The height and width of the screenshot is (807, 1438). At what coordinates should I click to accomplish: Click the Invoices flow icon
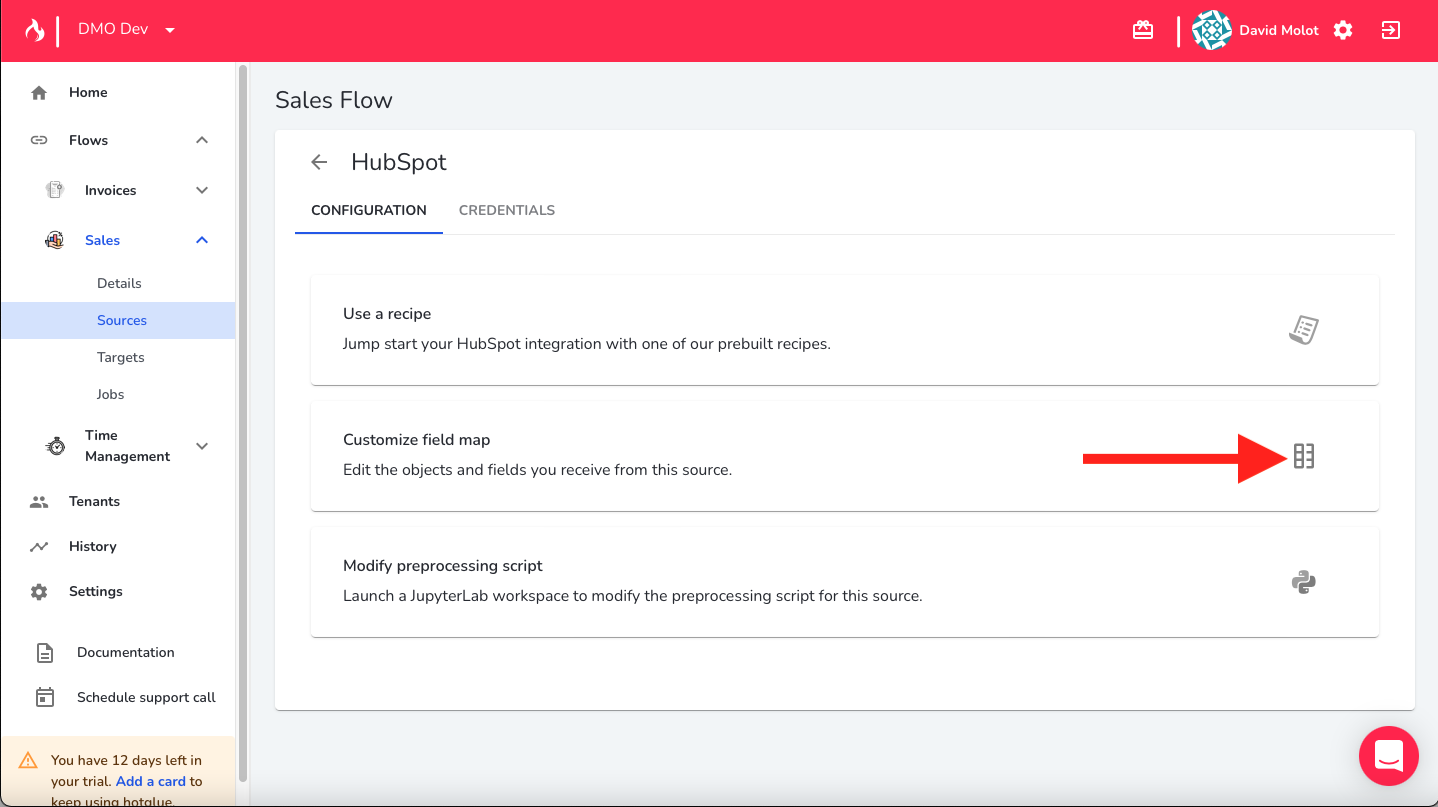[55, 190]
